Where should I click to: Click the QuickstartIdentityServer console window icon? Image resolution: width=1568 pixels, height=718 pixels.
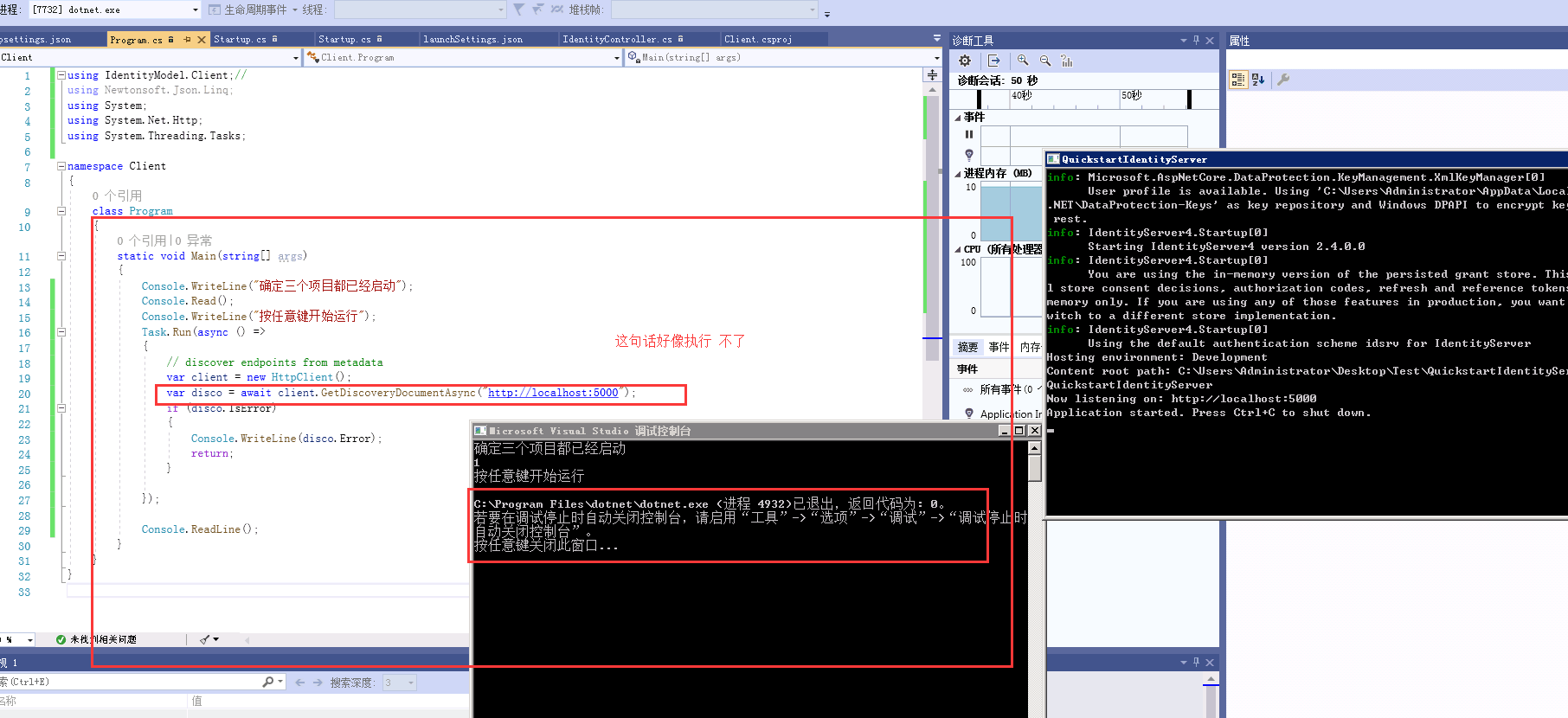pyautogui.click(x=1053, y=159)
